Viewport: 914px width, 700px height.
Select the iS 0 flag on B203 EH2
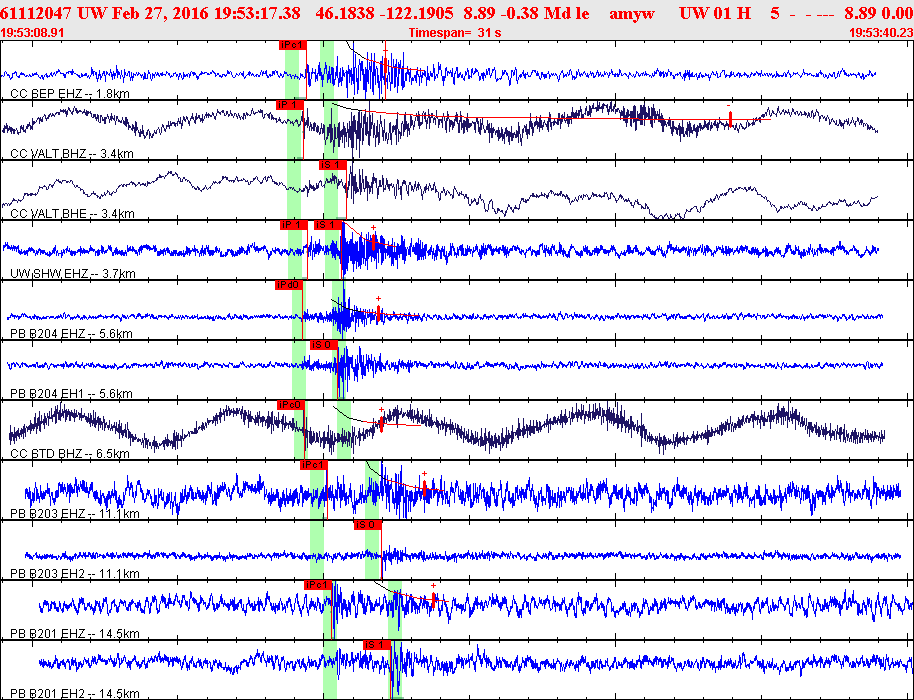[368, 525]
